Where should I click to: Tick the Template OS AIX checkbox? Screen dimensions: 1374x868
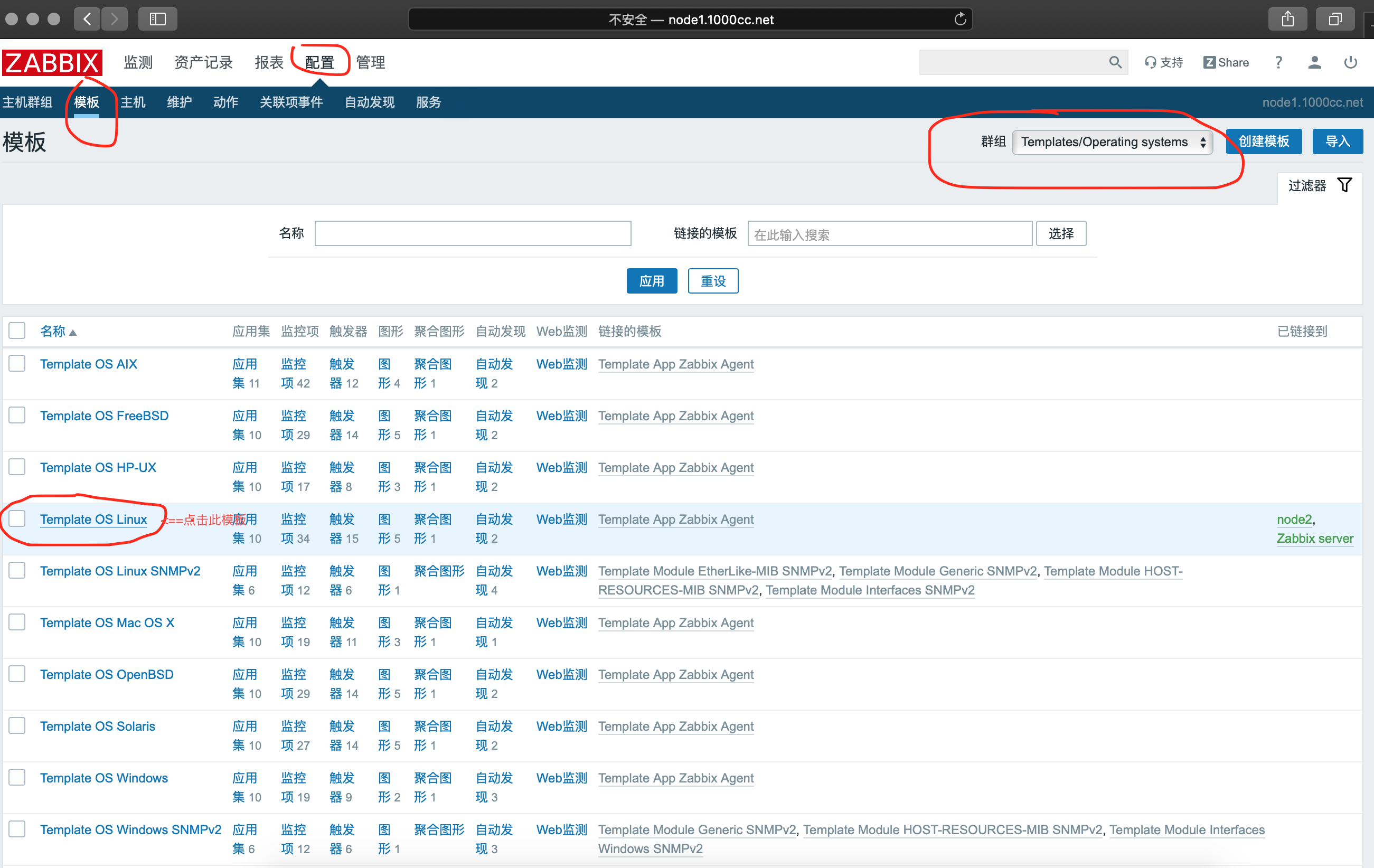point(17,364)
